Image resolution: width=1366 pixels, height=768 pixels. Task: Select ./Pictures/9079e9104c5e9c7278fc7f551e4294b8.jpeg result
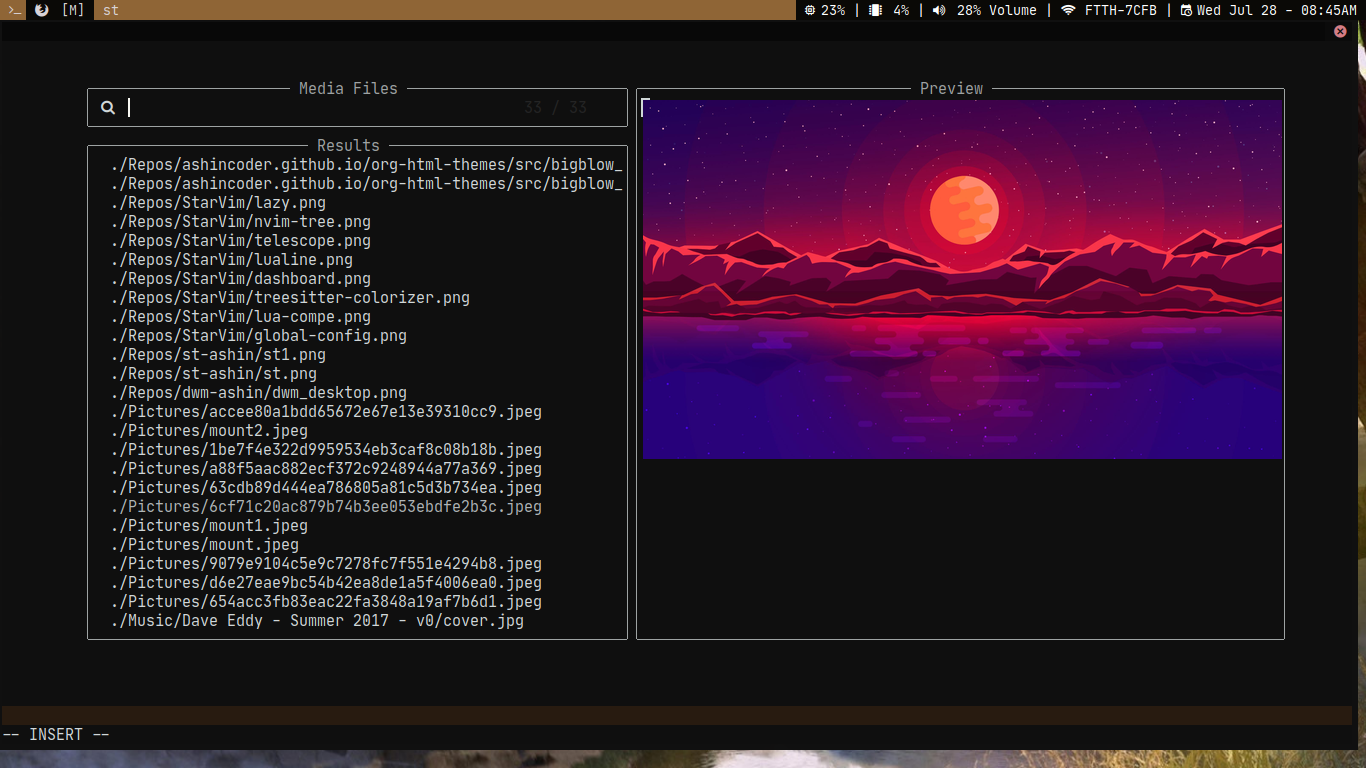(x=326, y=563)
